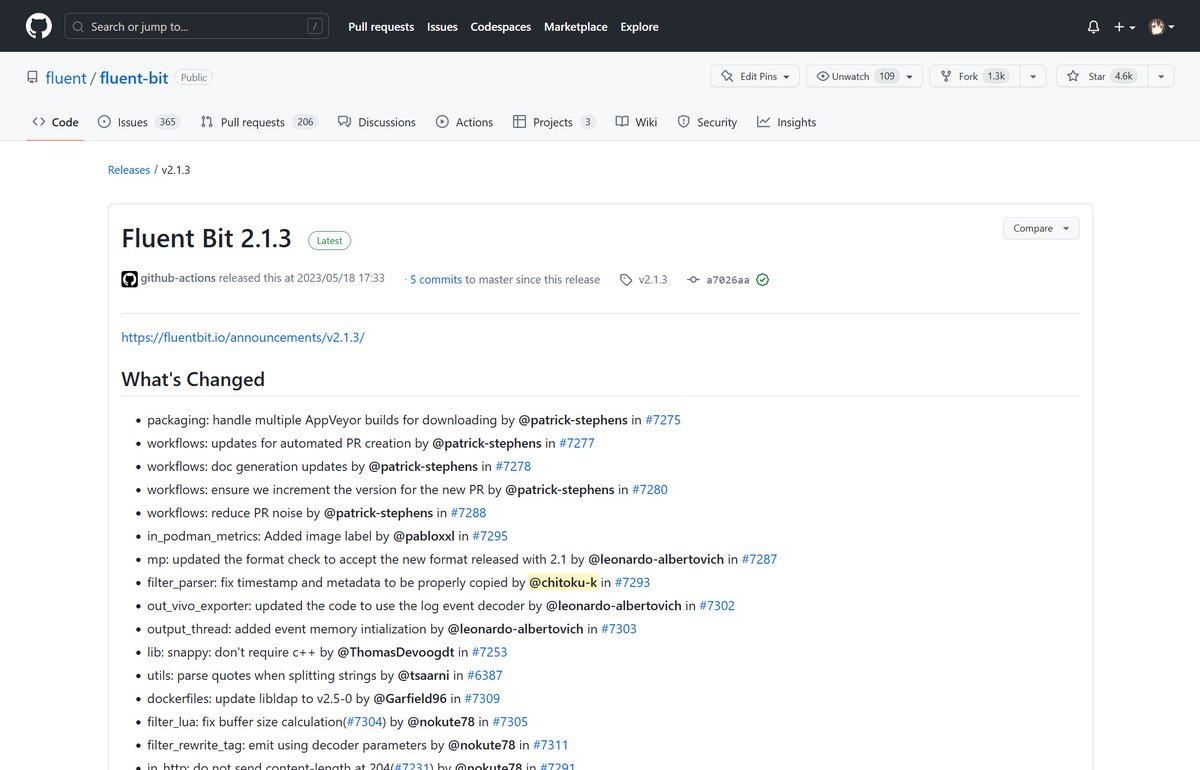Click the github-actions avatar icon
The height and width of the screenshot is (770, 1200).
130,279
